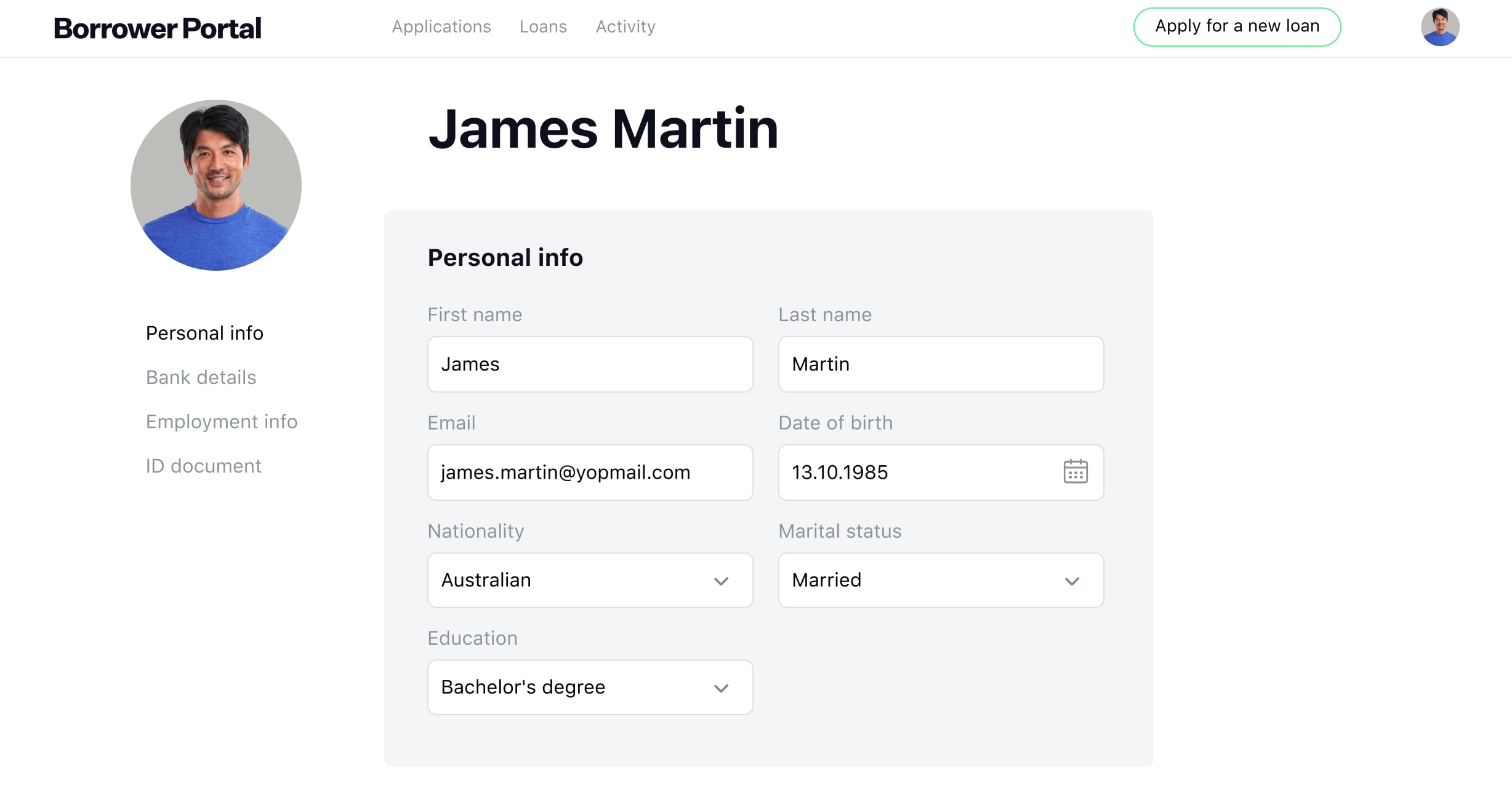Go to ID document section
Image resolution: width=1512 pixels, height=811 pixels.
pos(203,466)
